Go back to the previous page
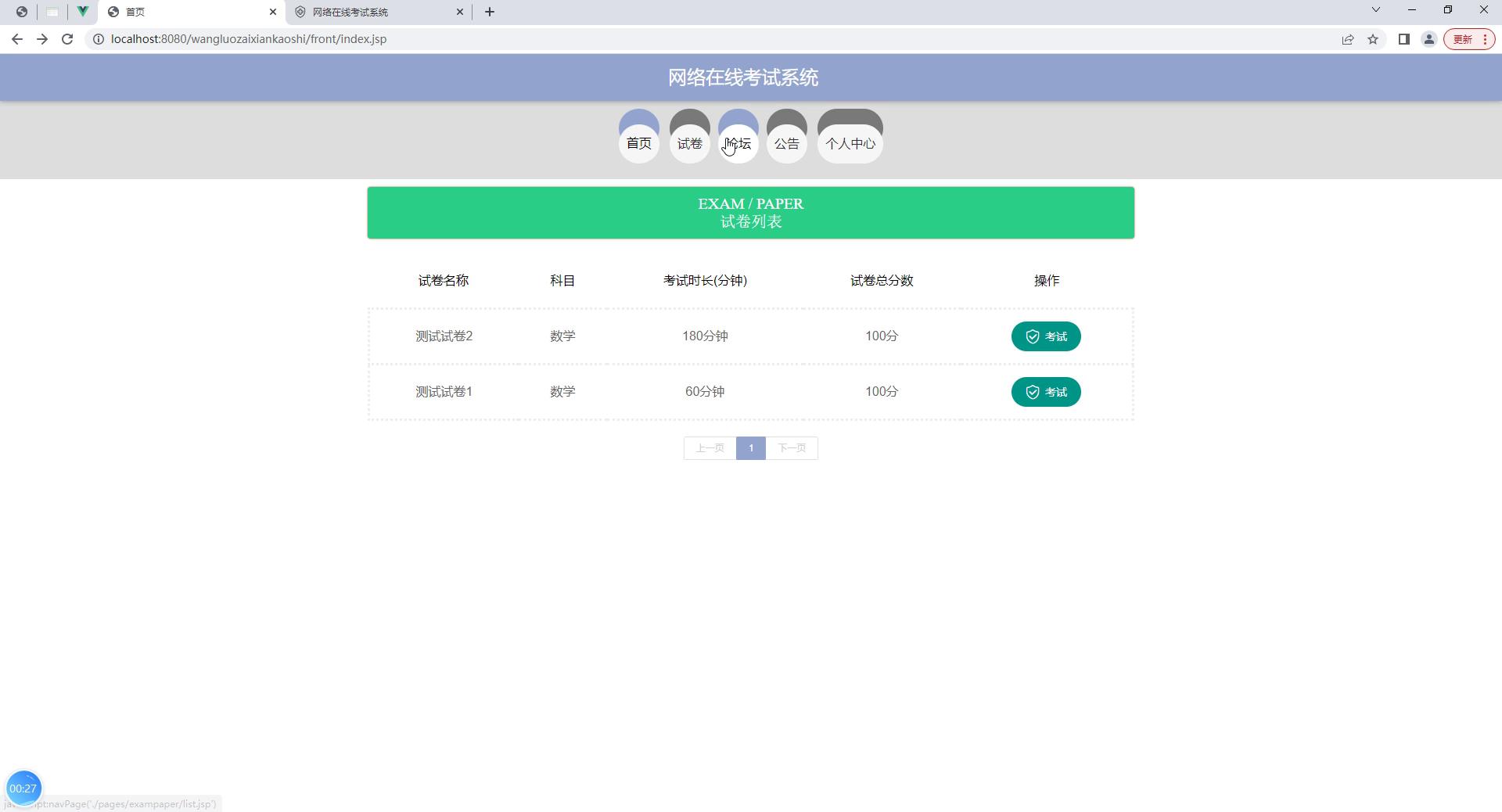Viewport: 1502px width, 812px height. click(x=17, y=39)
